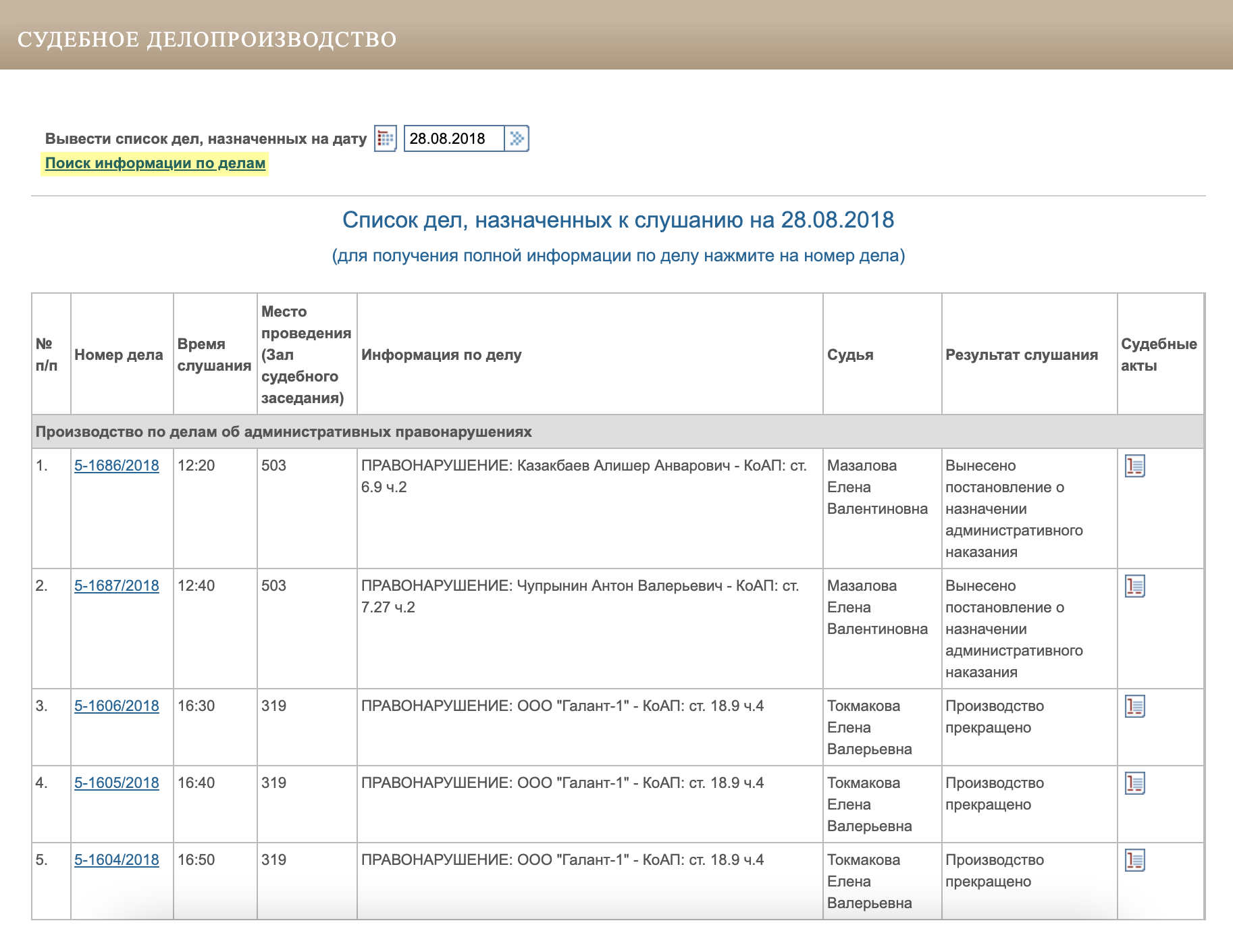Click the hint text '(для получения полной информации по делу...)'
Viewport: 1233px width, 952px height.
(618, 256)
